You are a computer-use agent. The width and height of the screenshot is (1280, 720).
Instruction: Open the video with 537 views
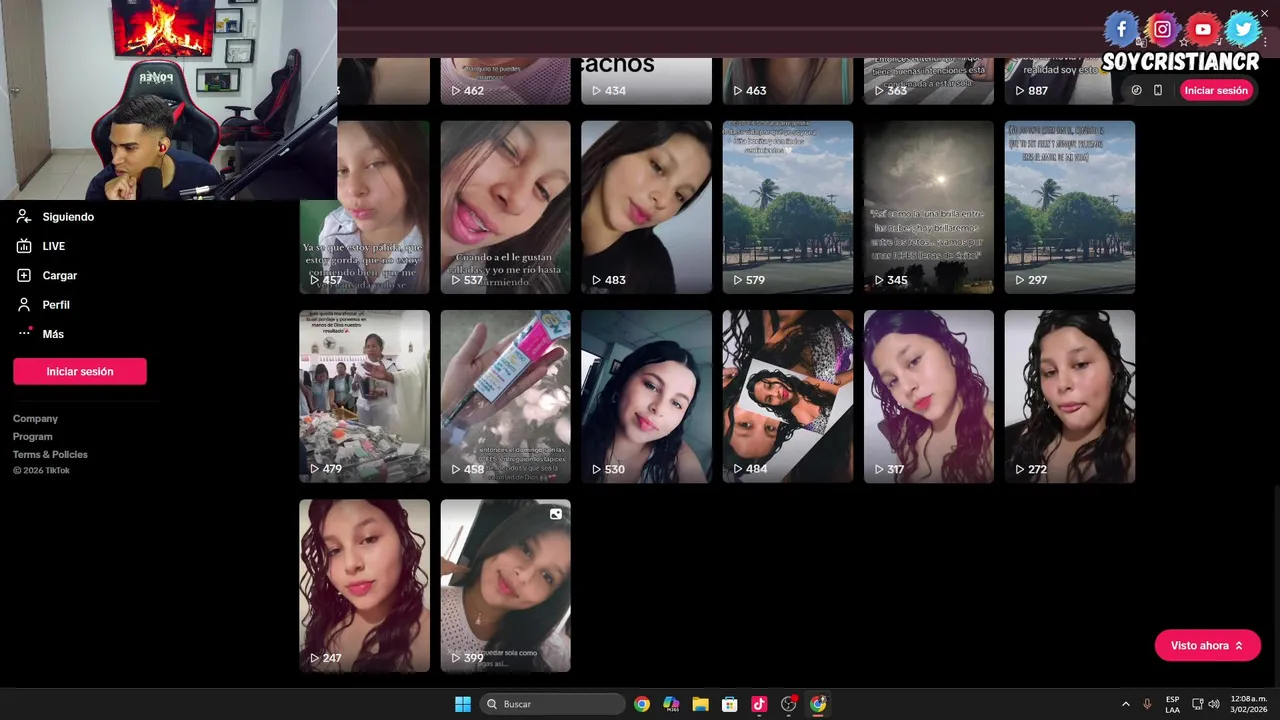506,207
